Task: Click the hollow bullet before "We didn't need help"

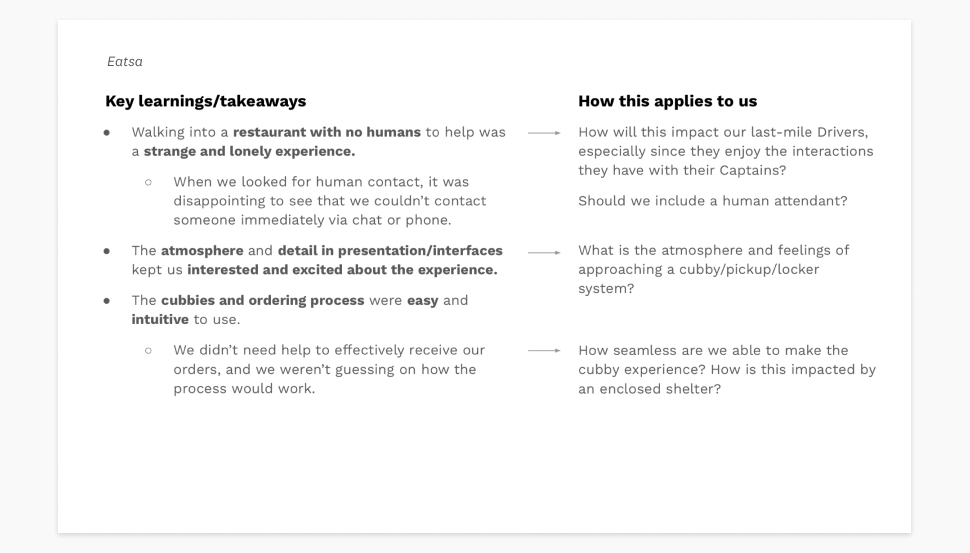Action: [x=148, y=351]
